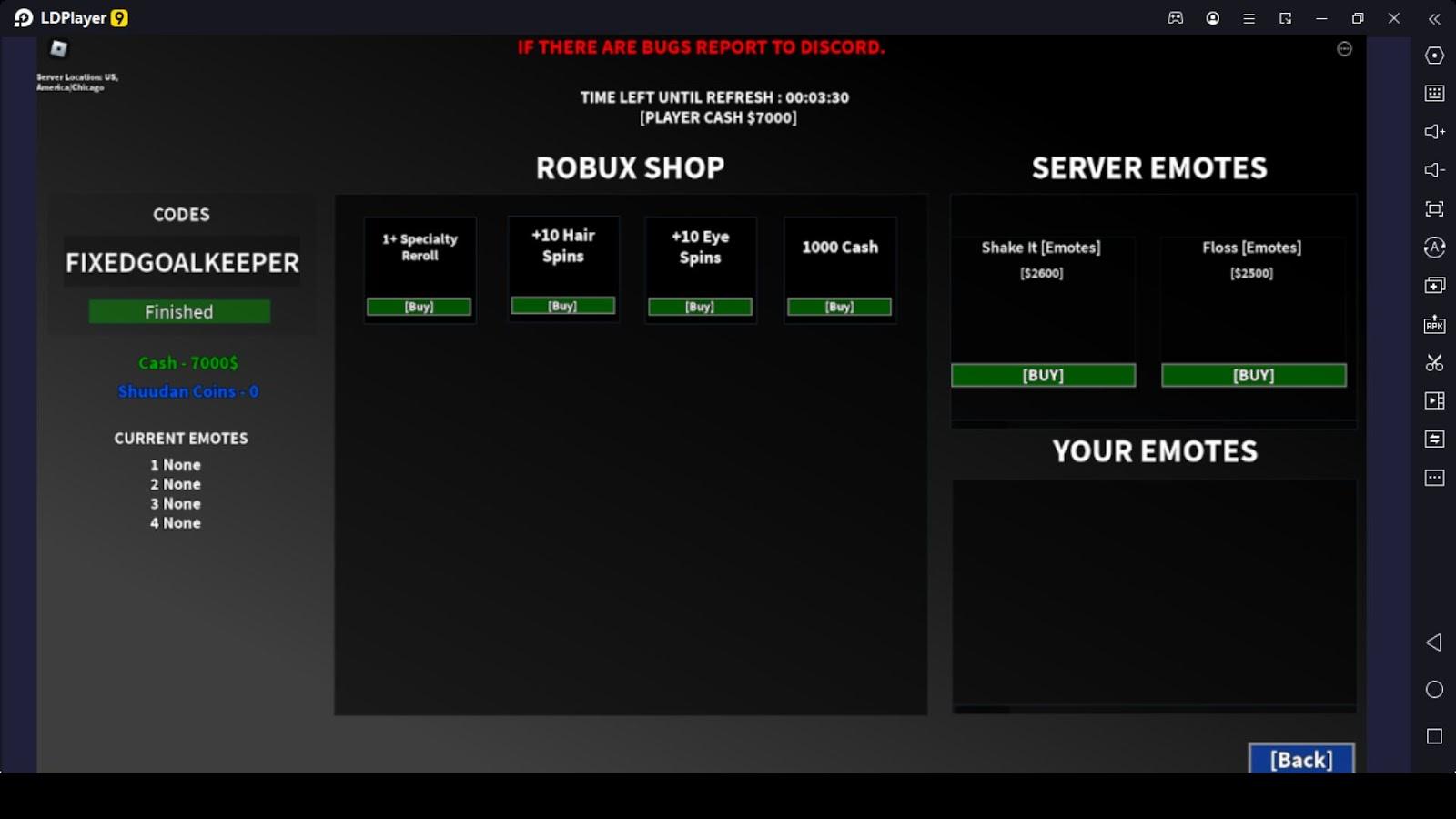Open the synchronizer icon in sidebar
The width and height of the screenshot is (1456, 819).
coord(1434,439)
